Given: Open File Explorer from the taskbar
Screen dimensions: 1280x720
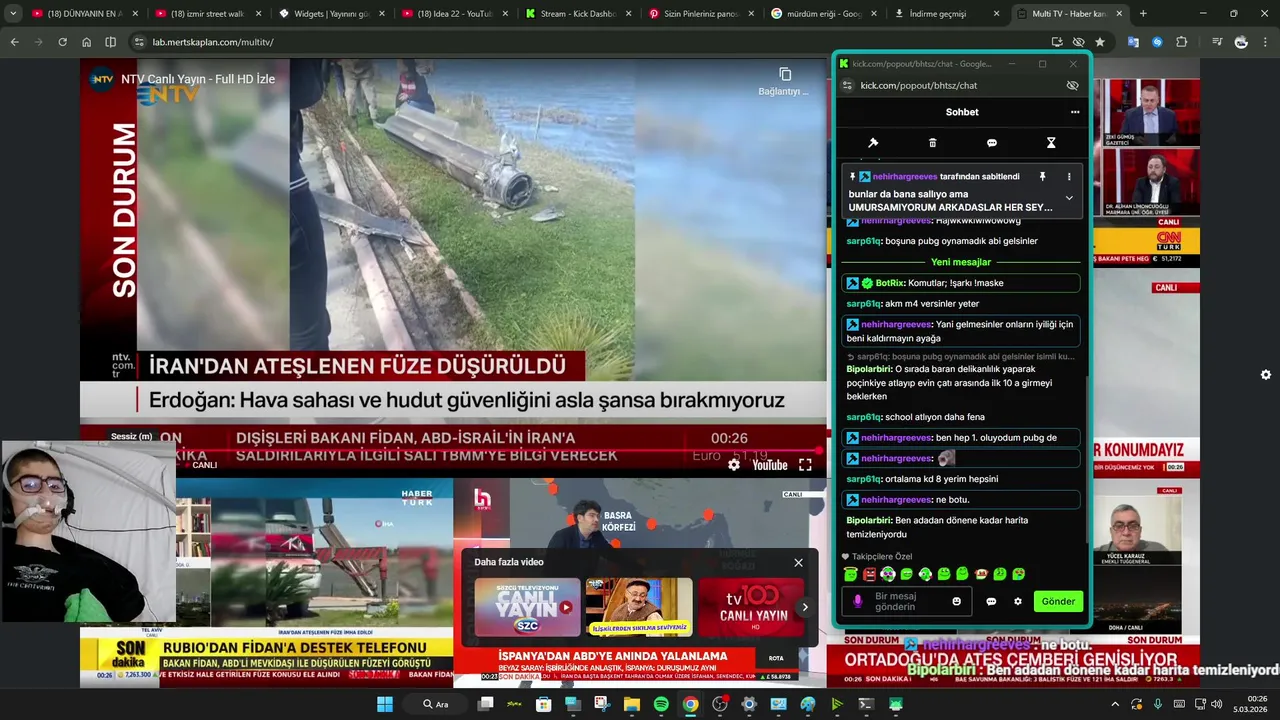Looking at the screenshot, I should click(632, 704).
